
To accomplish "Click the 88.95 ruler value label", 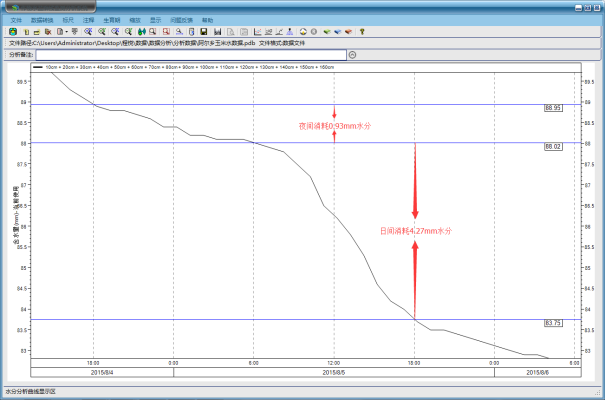I will point(553,108).
